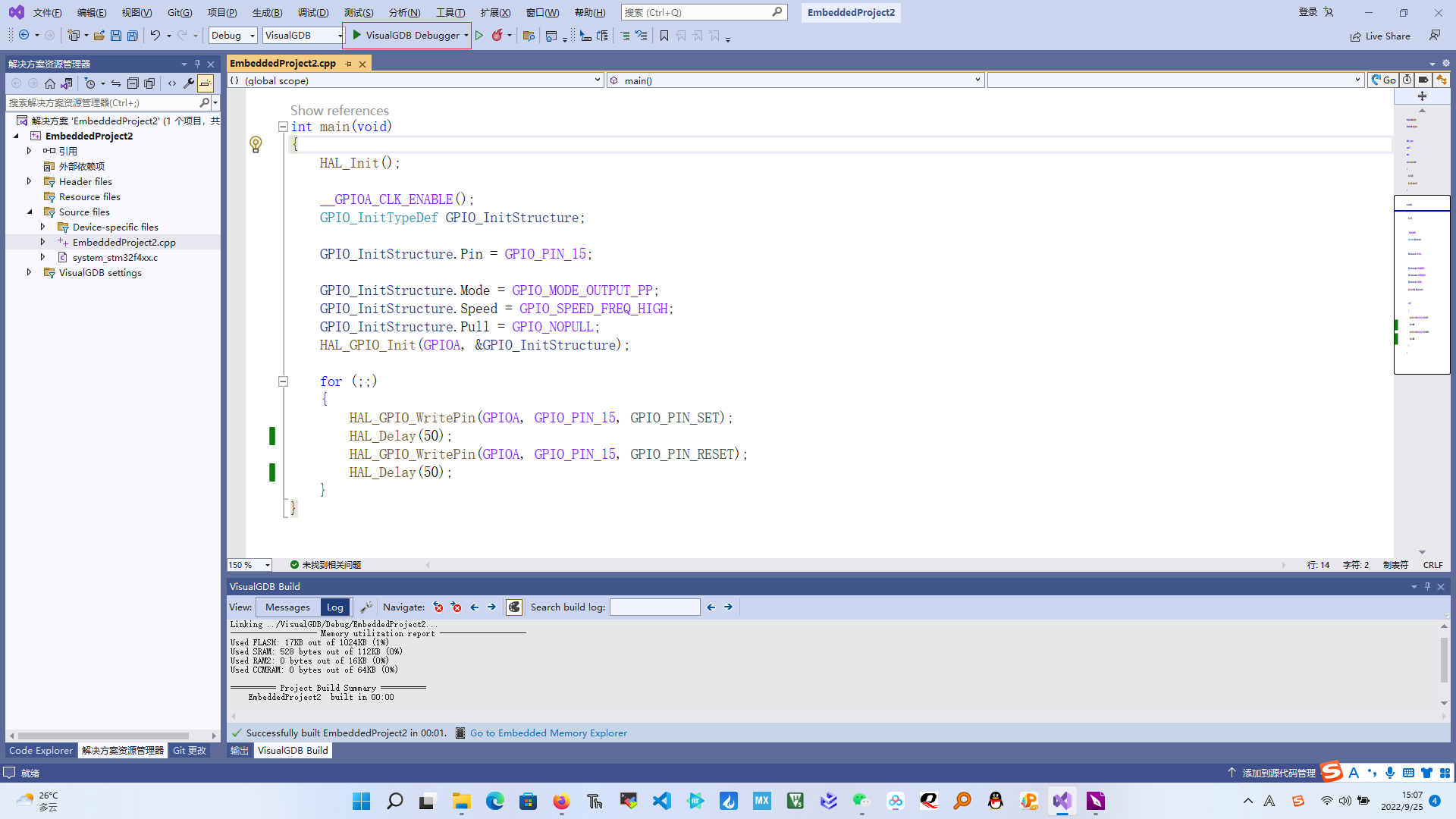The width and height of the screenshot is (1456, 819).
Task: Toggle the preview selected items button
Action: (206, 83)
